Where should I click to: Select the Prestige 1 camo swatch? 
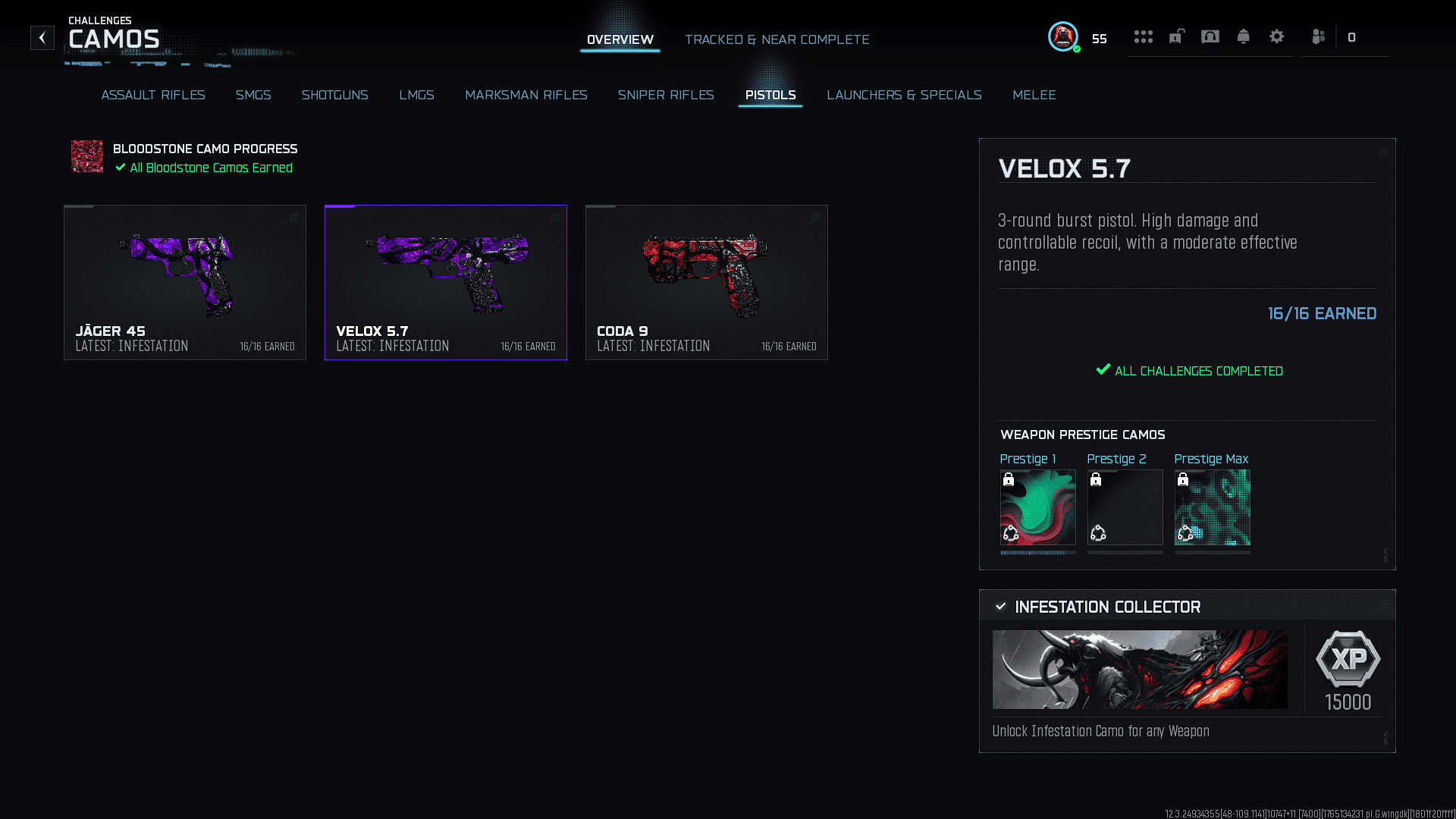pos(1037,507)
